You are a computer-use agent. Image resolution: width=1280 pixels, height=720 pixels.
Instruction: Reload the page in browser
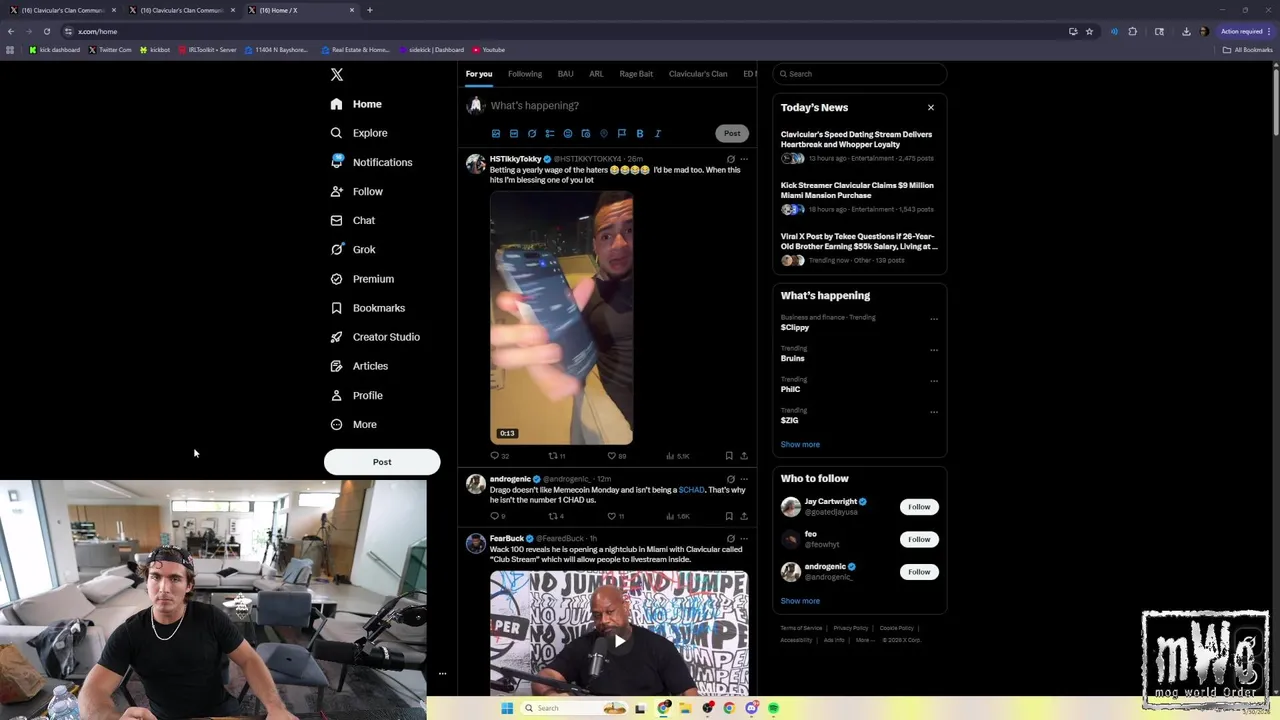point(46,31)
